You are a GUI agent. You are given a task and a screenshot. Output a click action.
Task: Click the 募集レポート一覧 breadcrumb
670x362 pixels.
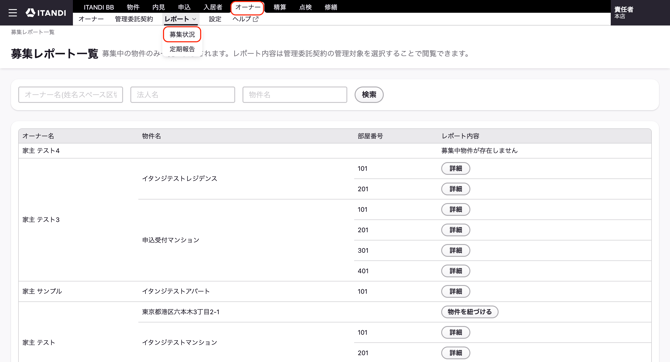coord(32,32)
